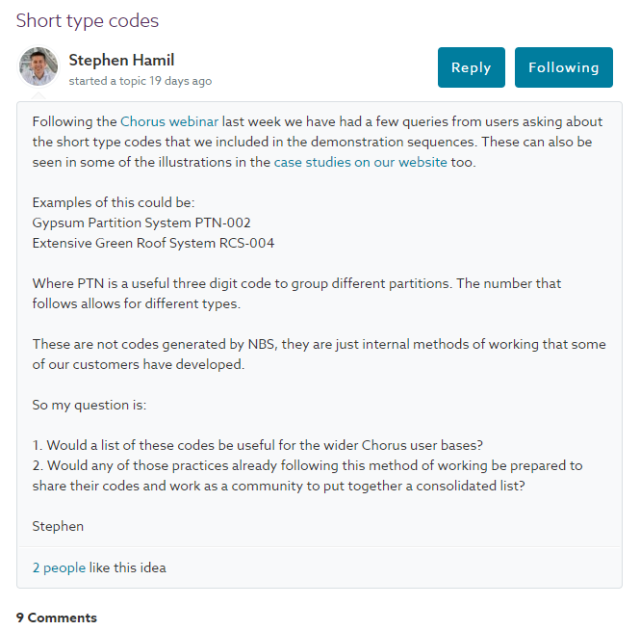Click the started a topic 19 days ago timestamp
This screenshot has height=630, width=640.
(x=140, y=81)
